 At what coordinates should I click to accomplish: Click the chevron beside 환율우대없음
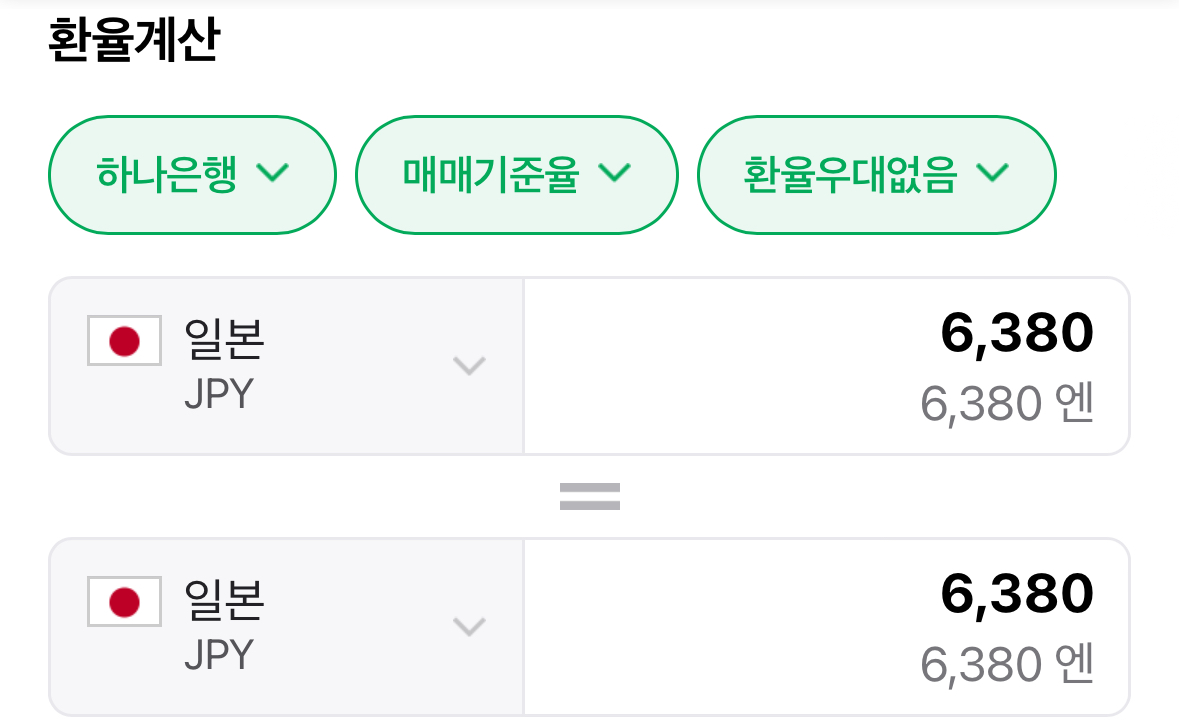tap(992, 173)
